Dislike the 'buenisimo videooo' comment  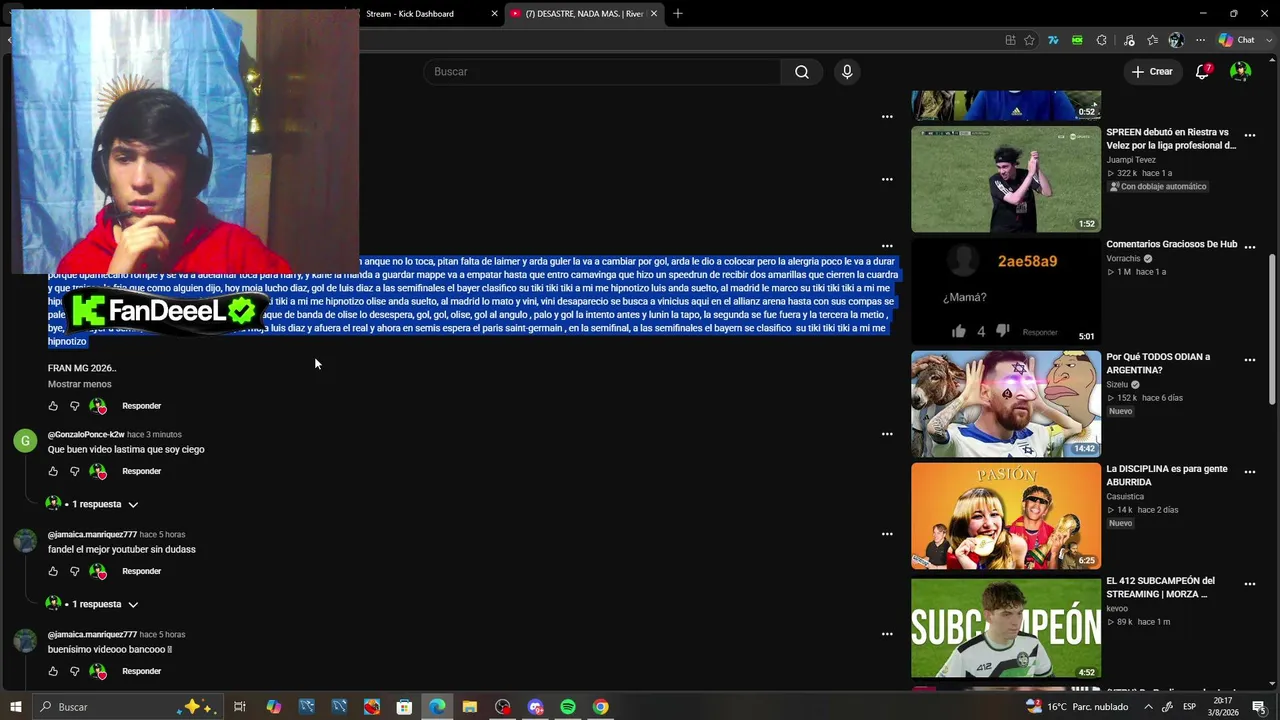point(74,671)
